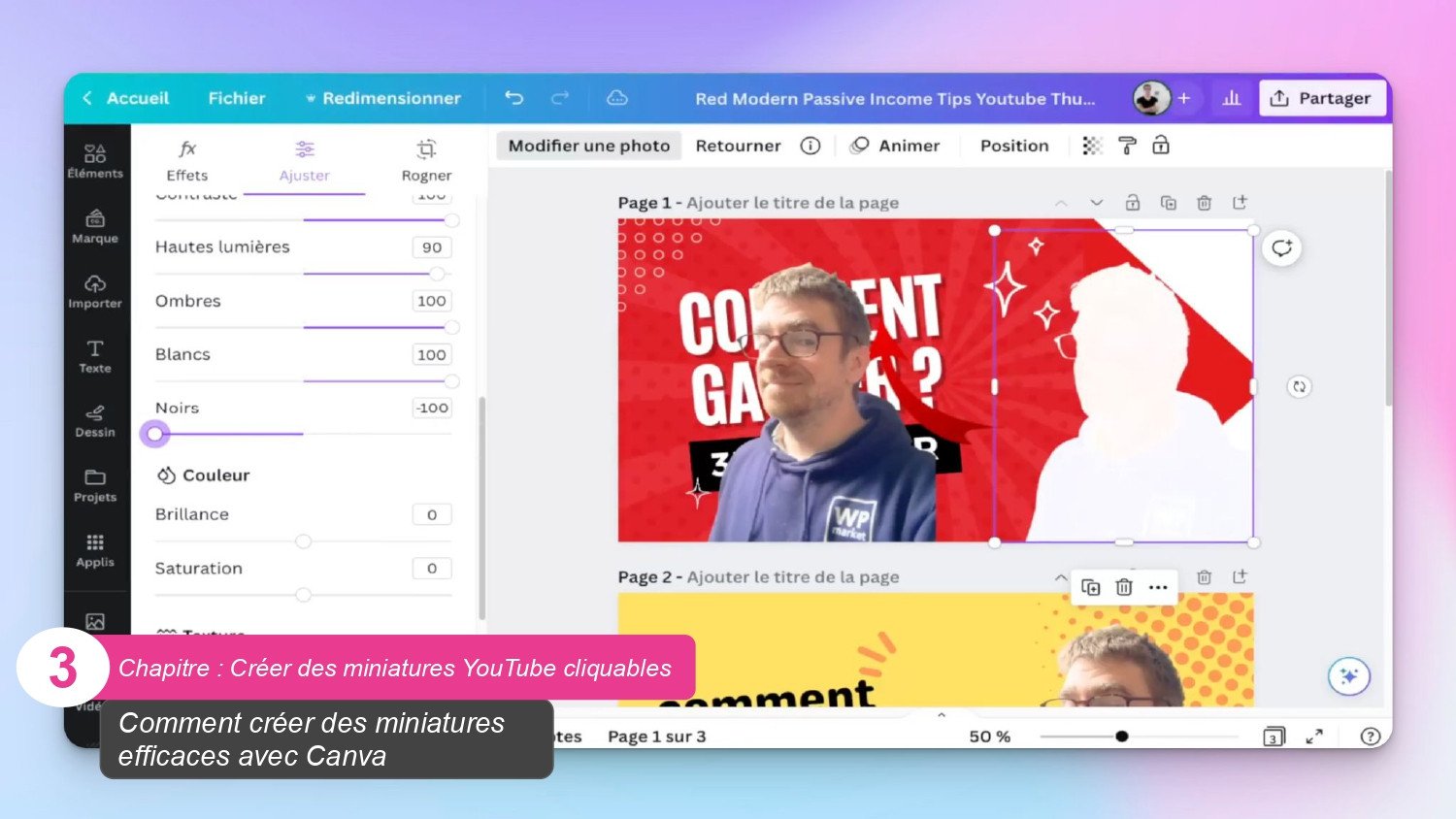This screenshot has width=1456, height=819.
Task: Edit the Hautes lumières value 90
Action: point(432,247)
